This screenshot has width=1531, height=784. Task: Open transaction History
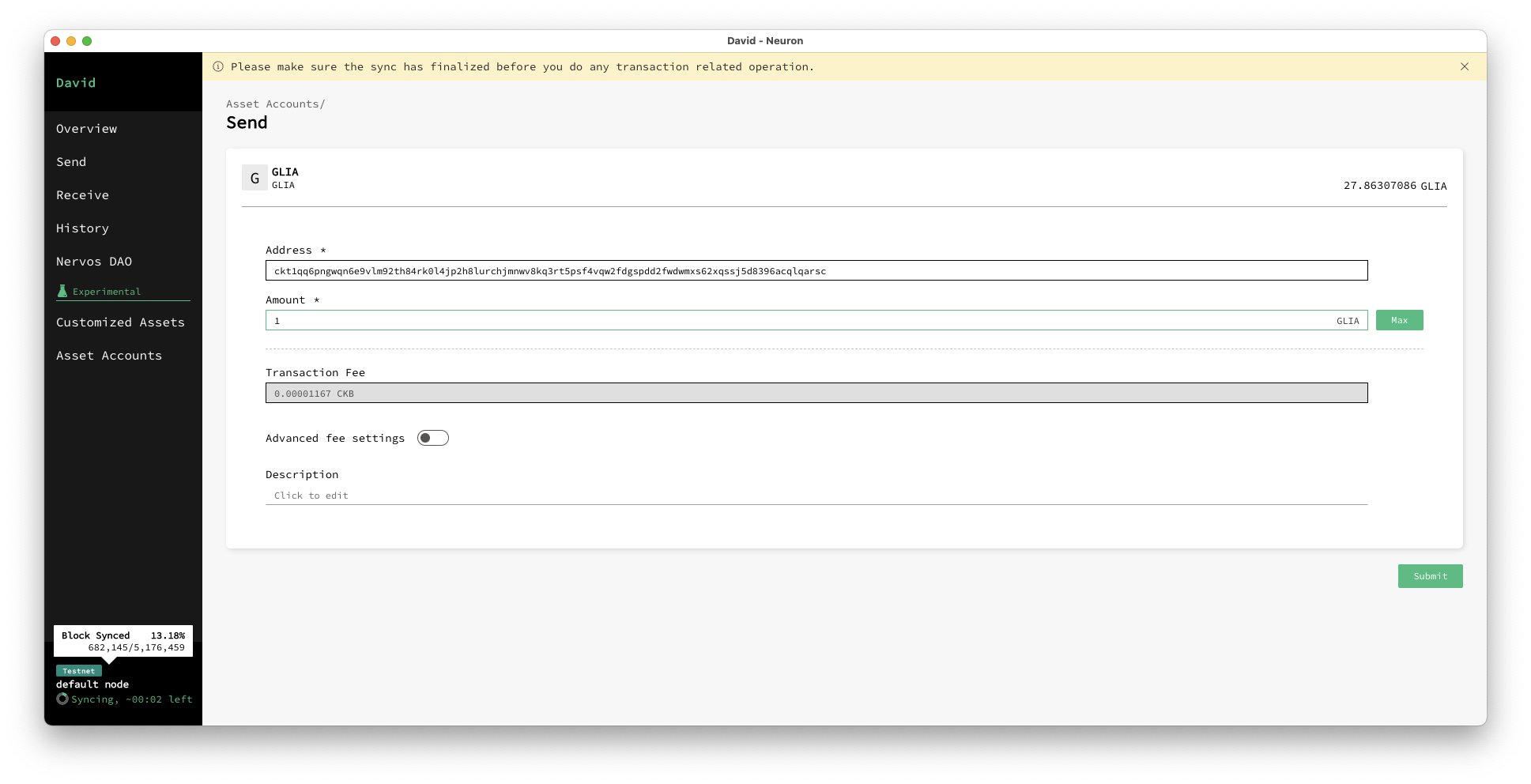83,228
